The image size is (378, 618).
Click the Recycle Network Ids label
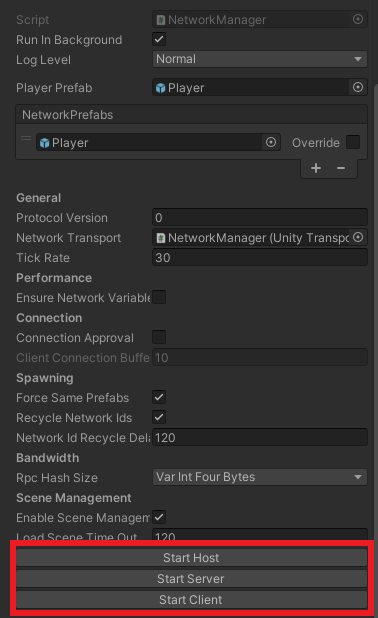point(74,418)
